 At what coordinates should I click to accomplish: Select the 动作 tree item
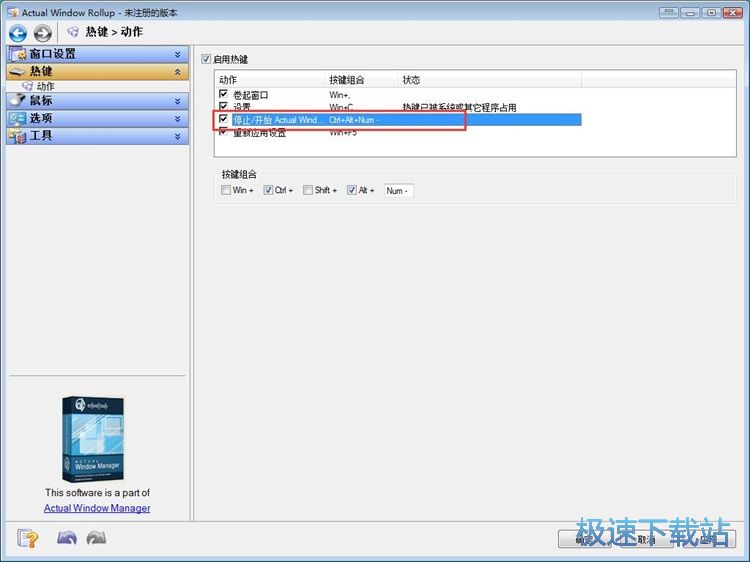click(x=45, y=86)
